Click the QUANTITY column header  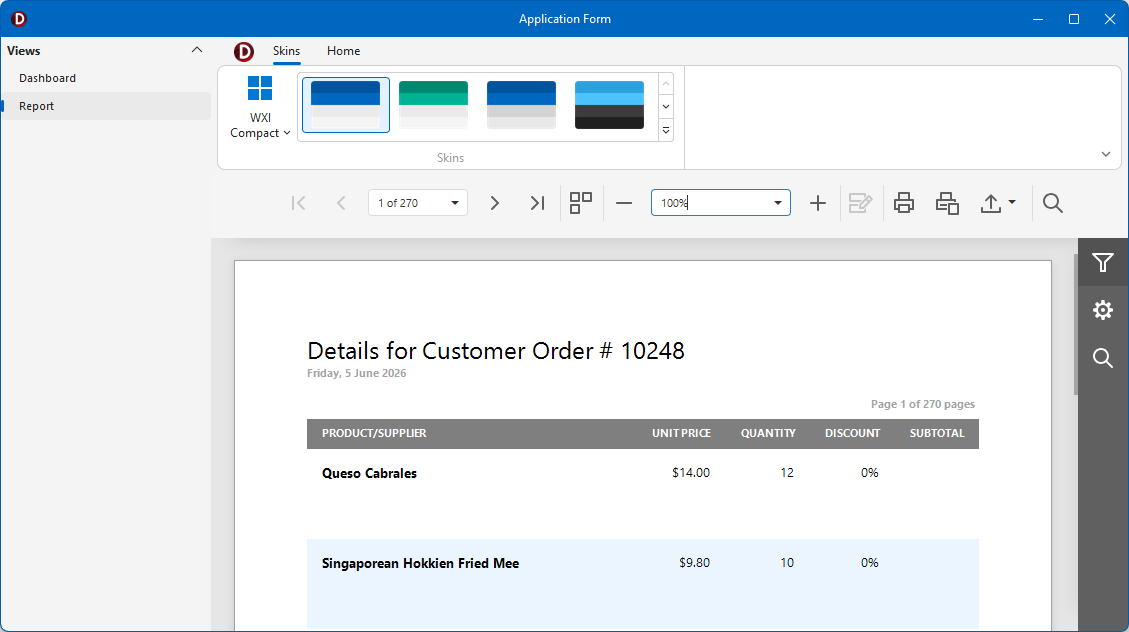pos(768,433)
